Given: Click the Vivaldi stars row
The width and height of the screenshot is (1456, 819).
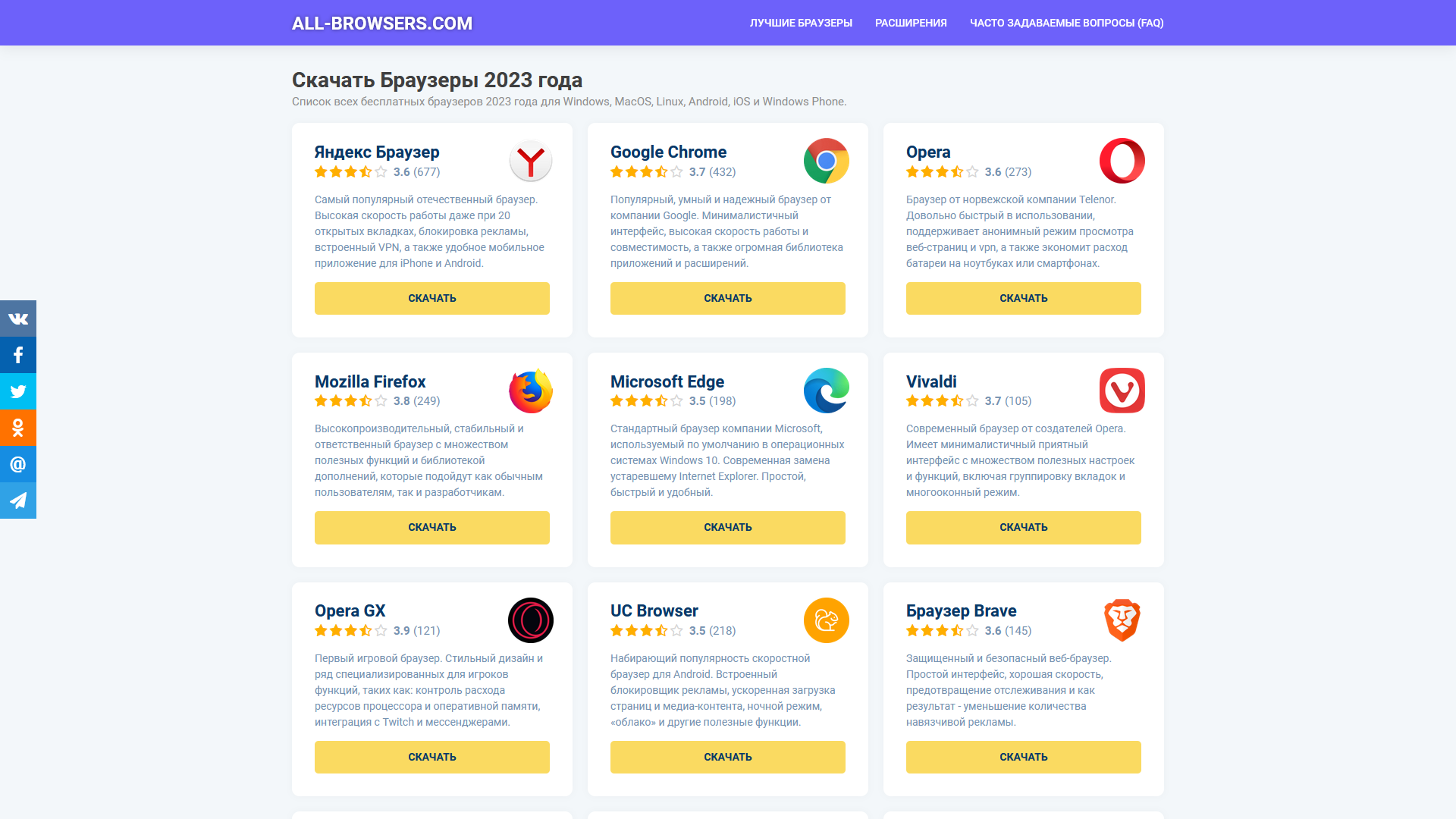Looking at the screenshot, I should tap(943, 401).
